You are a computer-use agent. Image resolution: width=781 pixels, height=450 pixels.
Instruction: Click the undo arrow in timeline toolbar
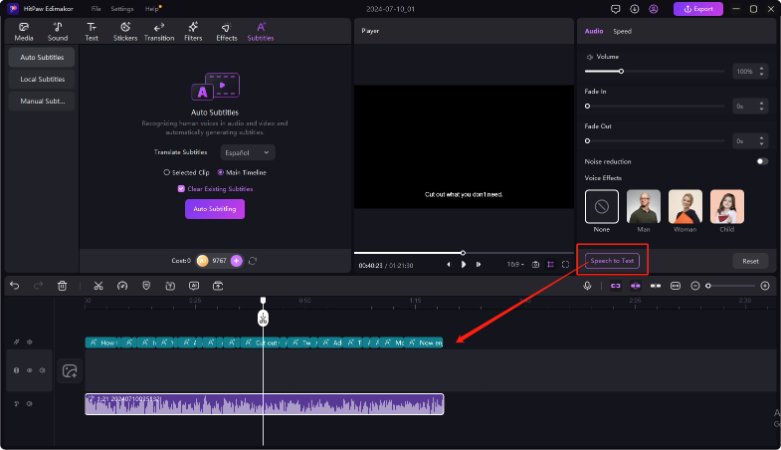pos(14,286)
